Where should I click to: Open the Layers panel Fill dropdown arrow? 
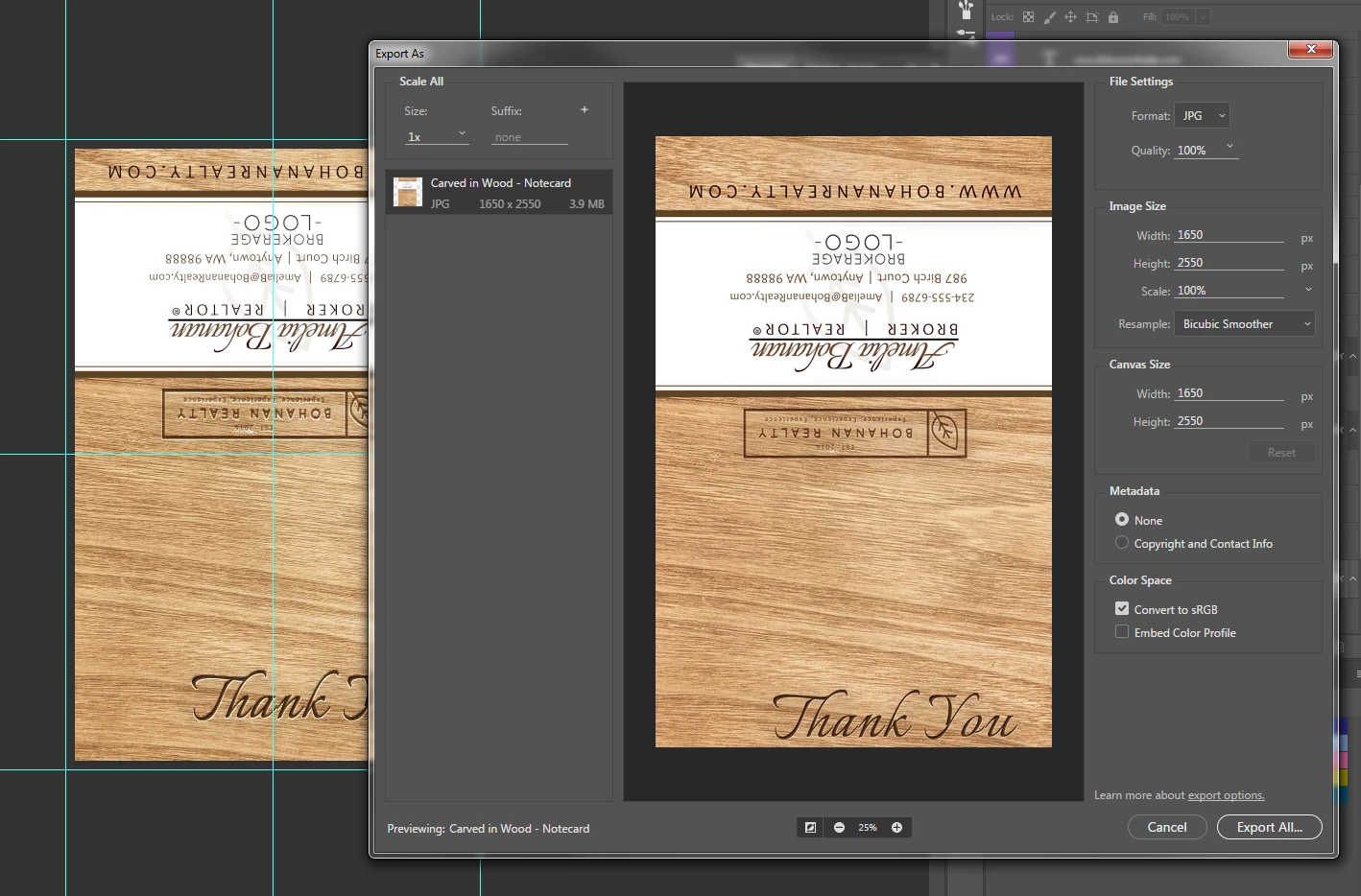(x=1203, y=17)
